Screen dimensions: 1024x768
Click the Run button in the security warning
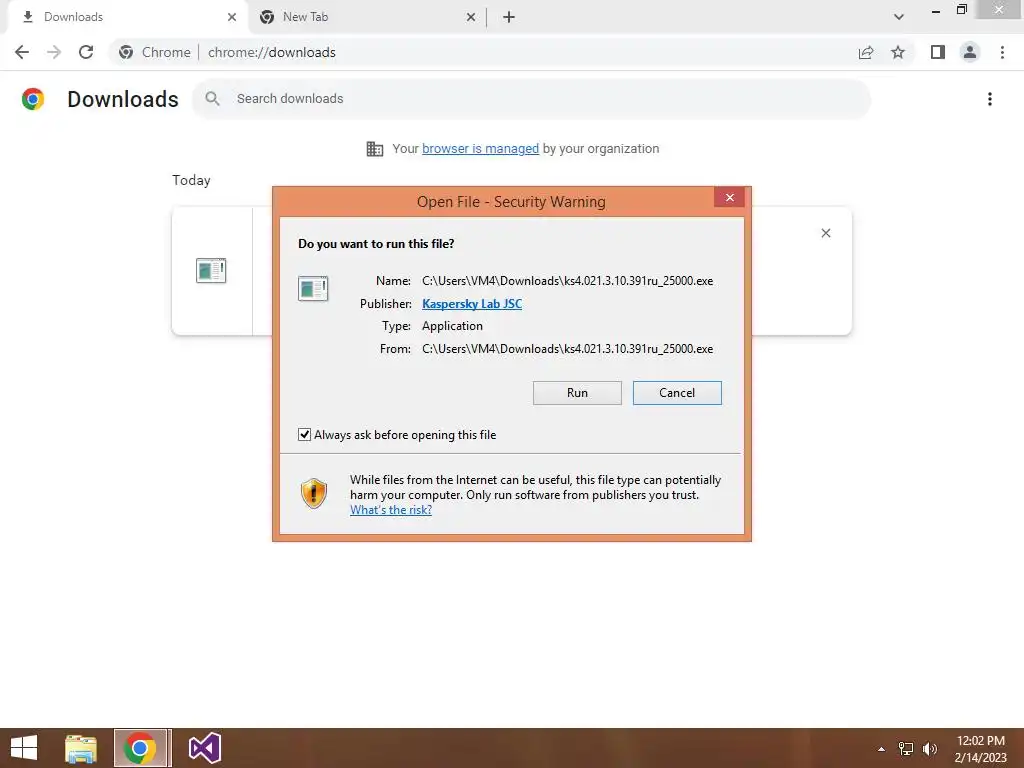click(577, 392)
